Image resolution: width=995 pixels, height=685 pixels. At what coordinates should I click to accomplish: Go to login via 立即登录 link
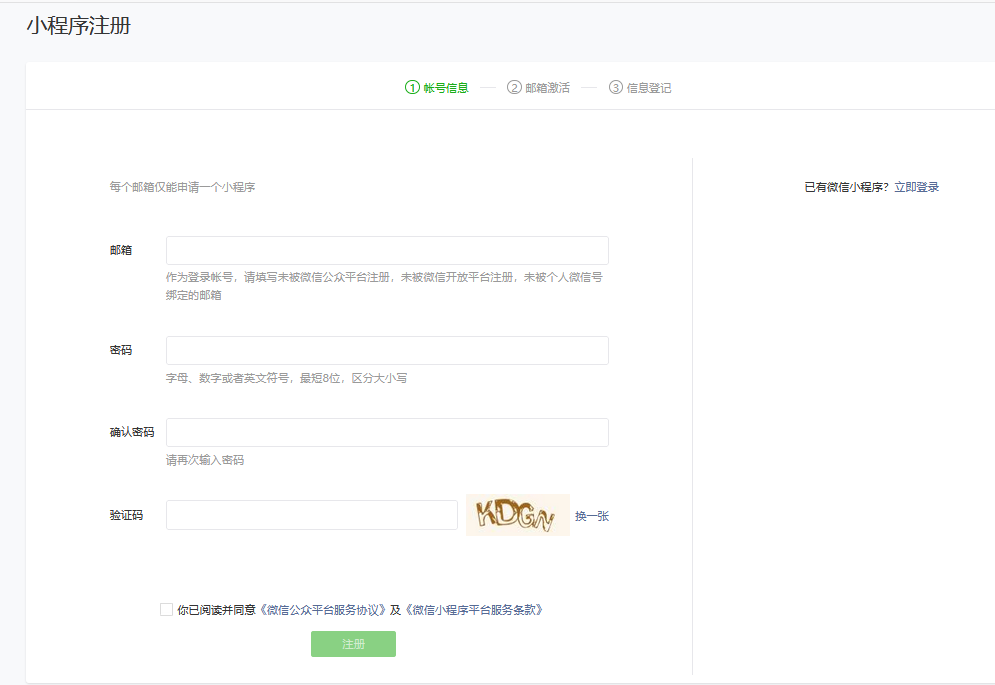[x=916, y=187]
